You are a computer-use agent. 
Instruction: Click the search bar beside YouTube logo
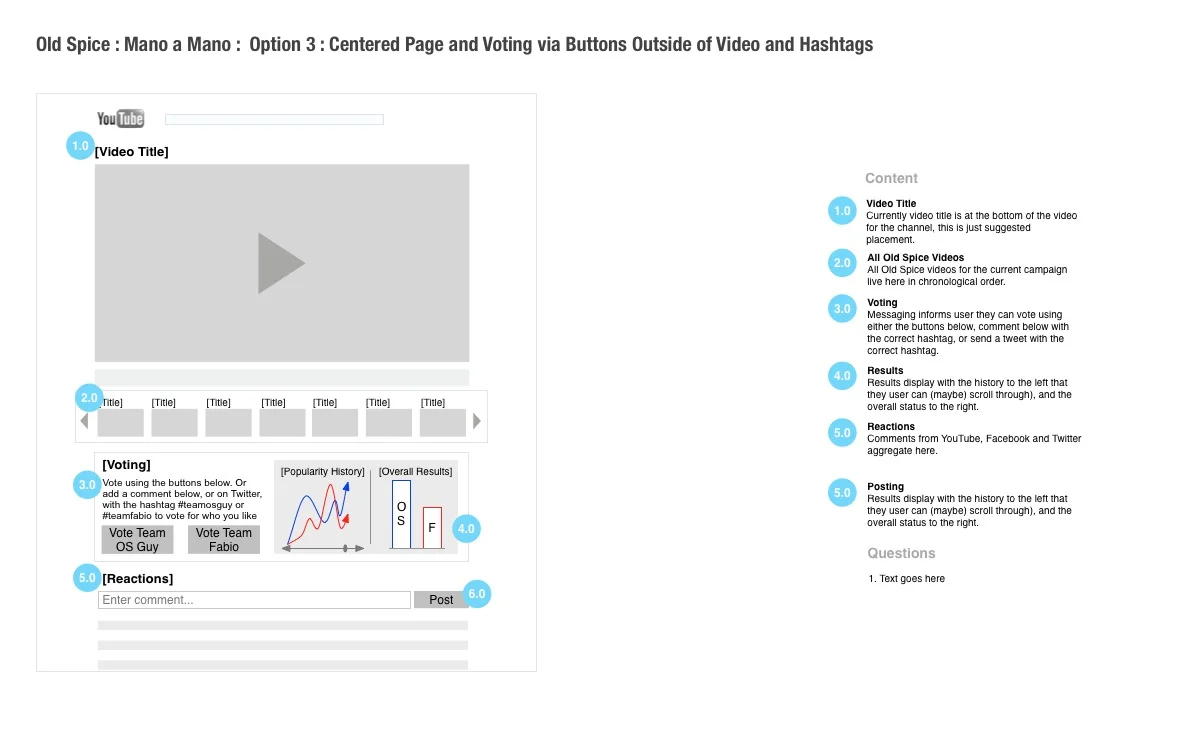(274, 119)
